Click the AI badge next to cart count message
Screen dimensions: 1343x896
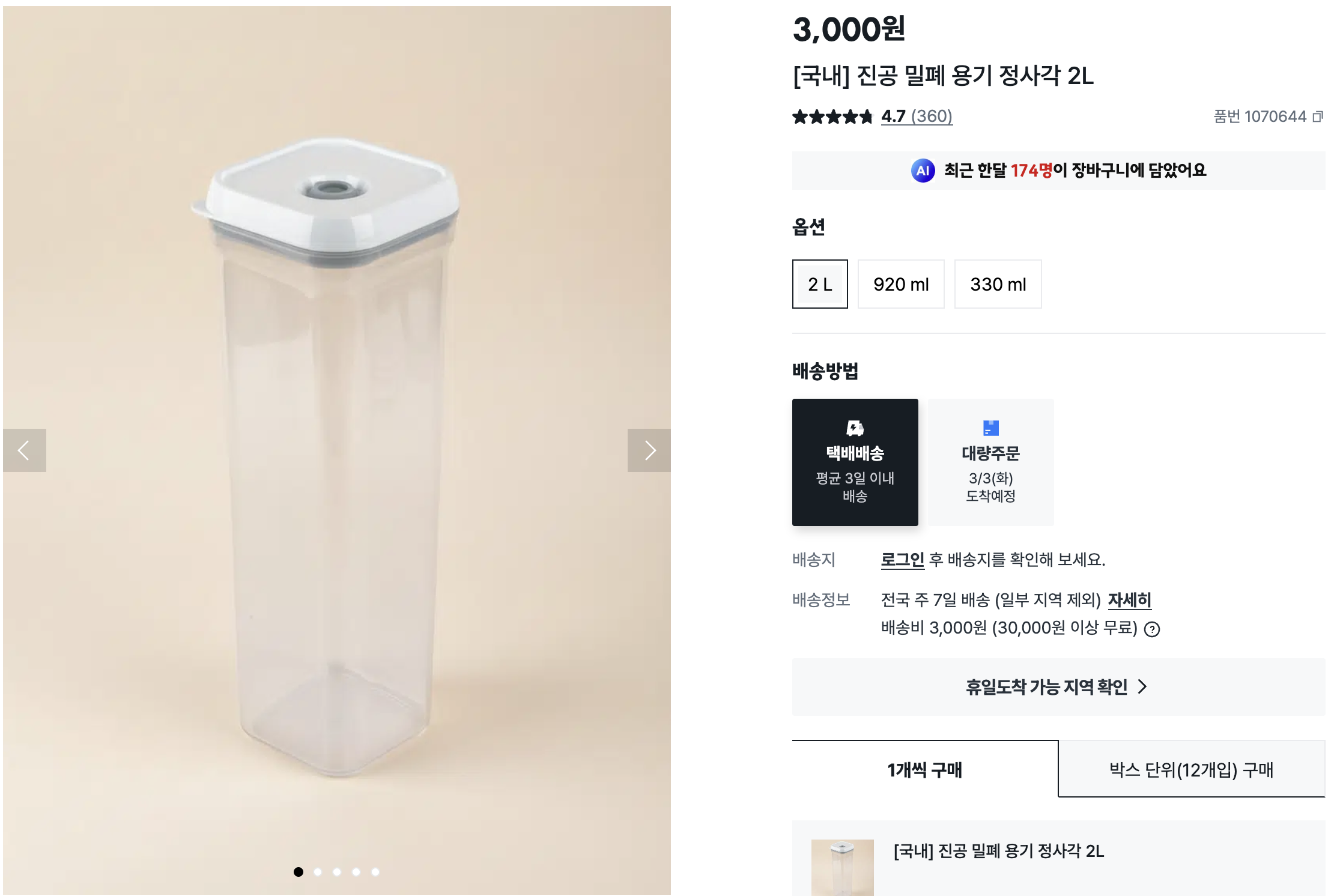(x=923, y=171)
